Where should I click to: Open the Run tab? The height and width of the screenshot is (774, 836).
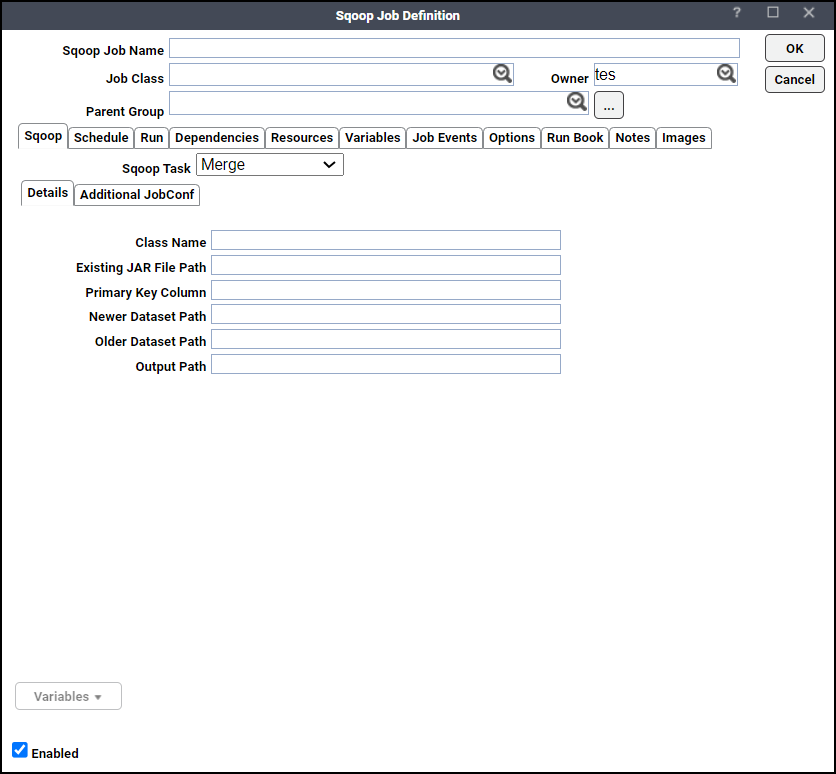(x=151, y=138)
